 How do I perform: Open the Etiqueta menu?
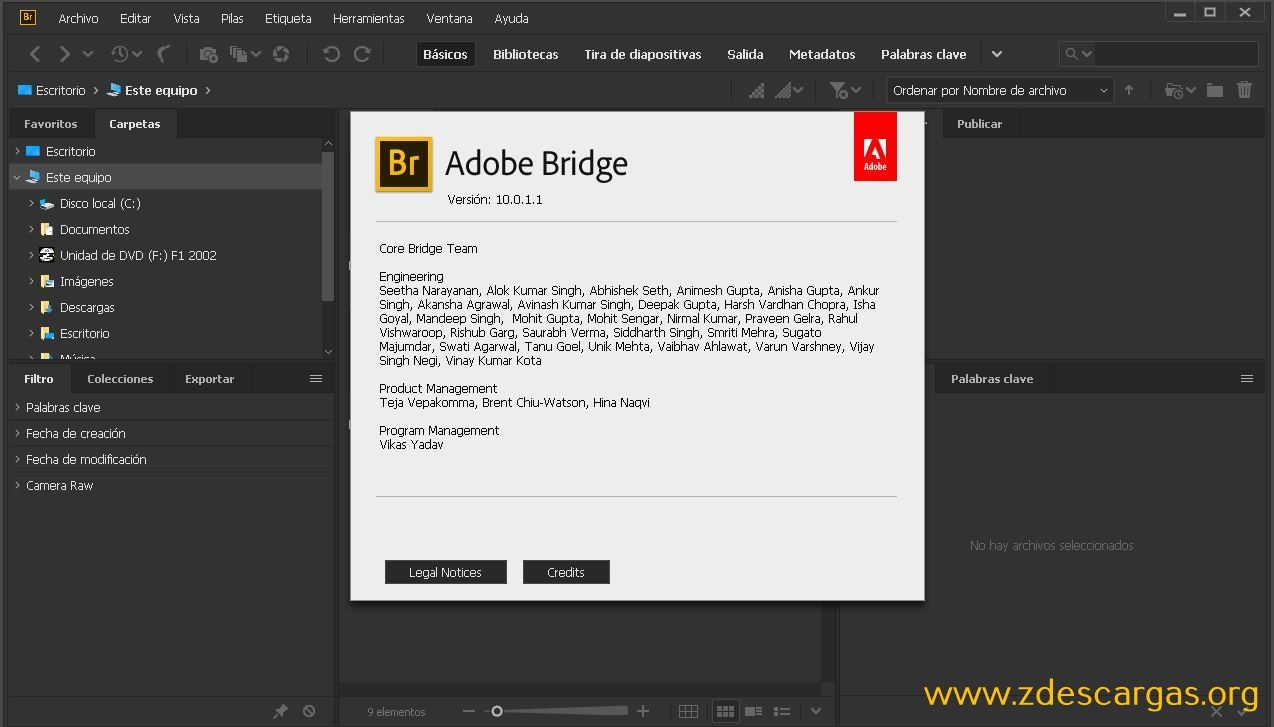(x=288, y=18)
